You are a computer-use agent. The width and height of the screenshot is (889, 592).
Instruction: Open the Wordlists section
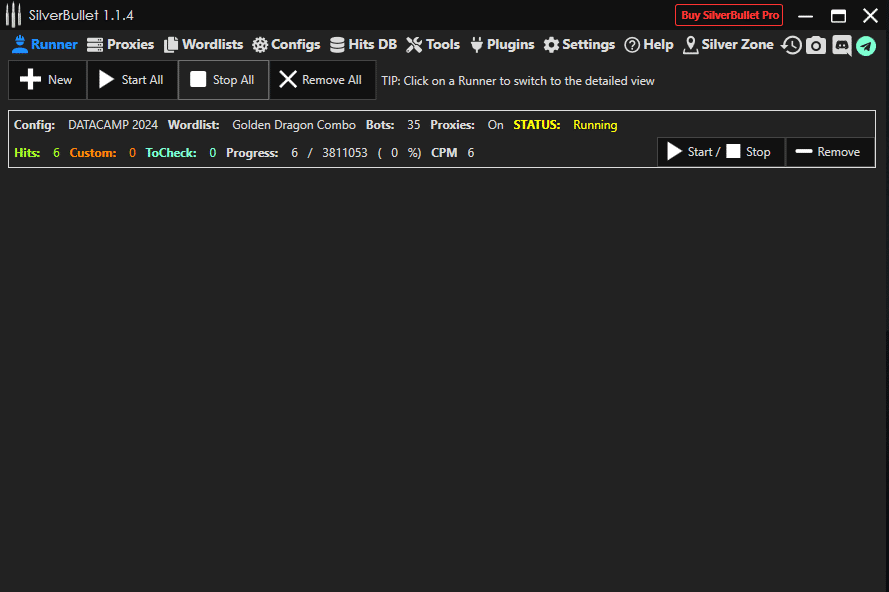(203, 45)
